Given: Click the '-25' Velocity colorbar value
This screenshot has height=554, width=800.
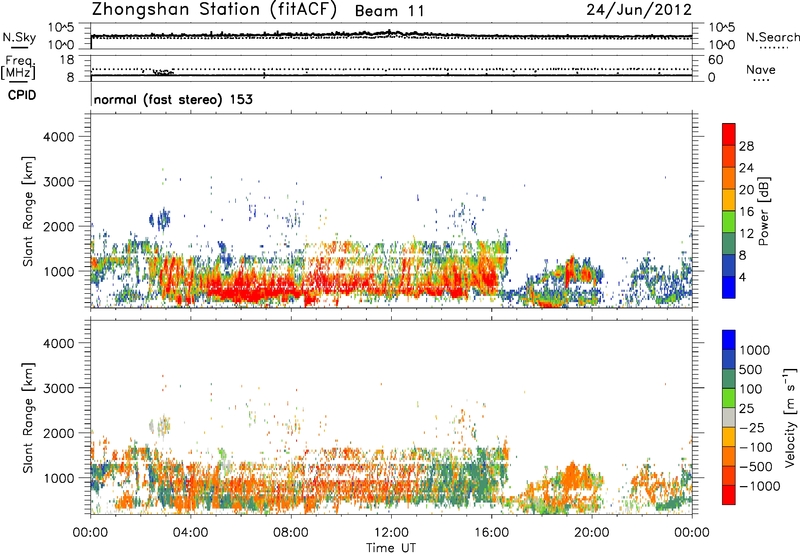Looking at the screenshot, I should (753, 428).
